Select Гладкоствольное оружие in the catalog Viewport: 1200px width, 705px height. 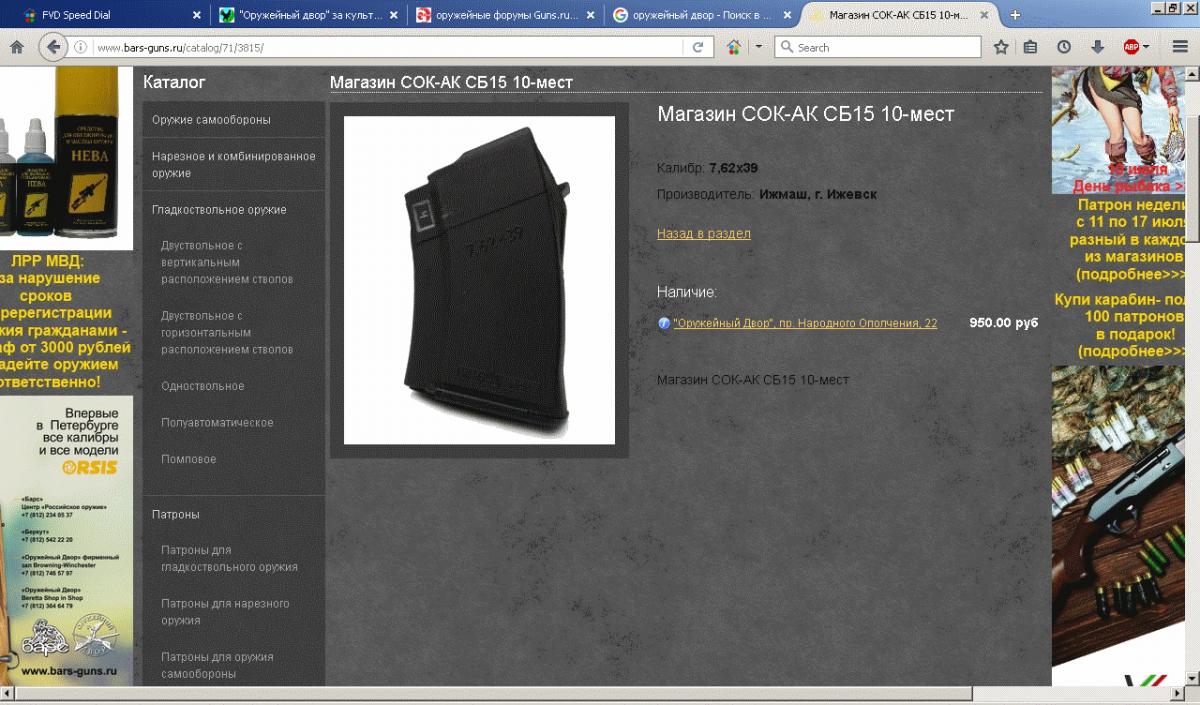(x=219, y=210)
